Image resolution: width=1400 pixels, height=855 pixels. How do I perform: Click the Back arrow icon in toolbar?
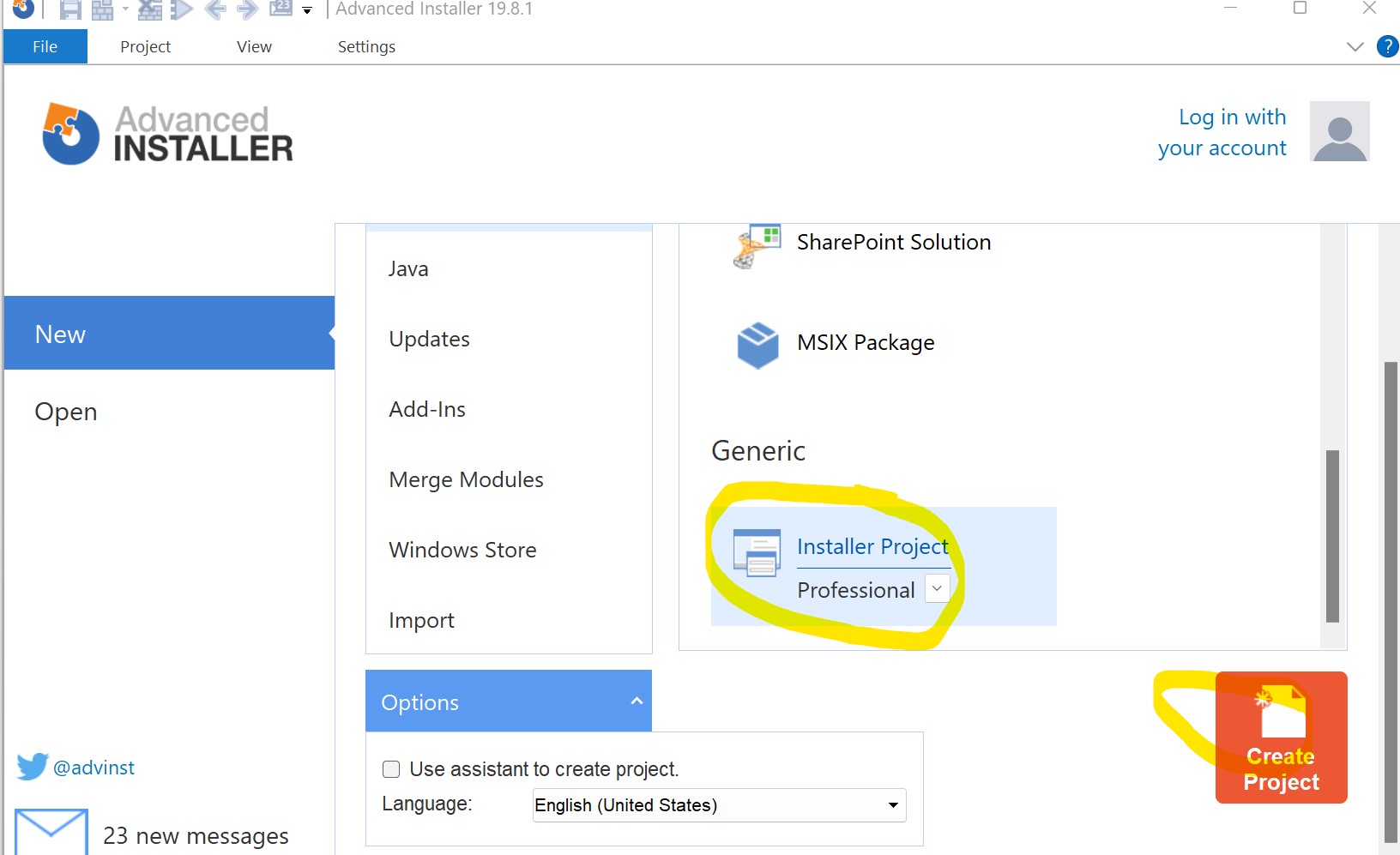tap(215, 9)
